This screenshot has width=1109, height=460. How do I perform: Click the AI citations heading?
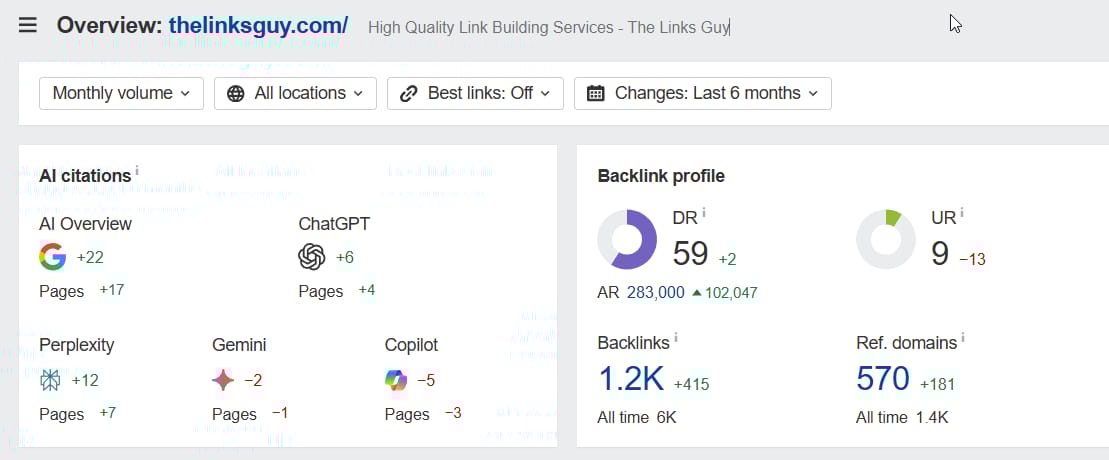coord(86,176)
